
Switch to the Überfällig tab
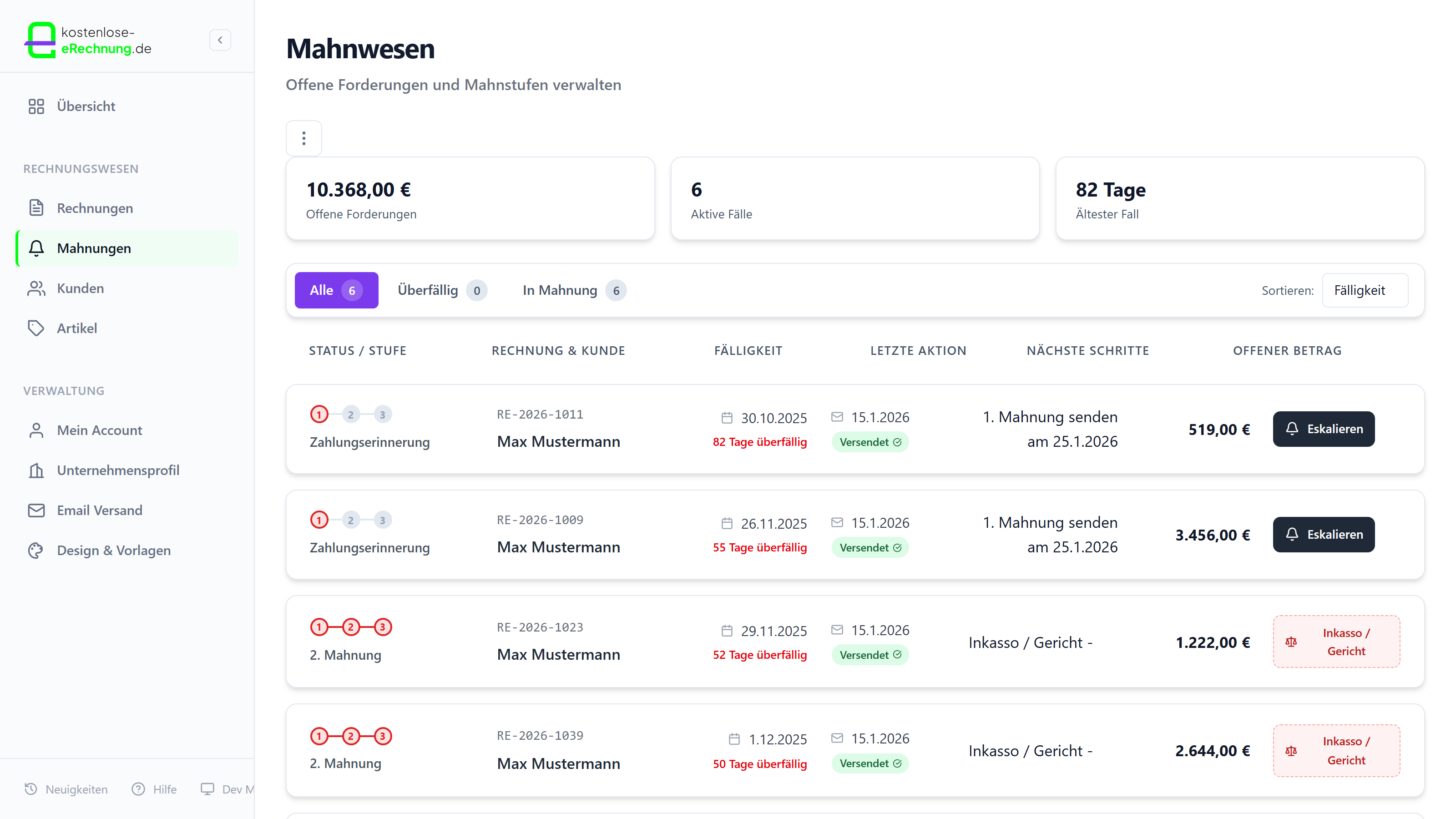(441, 290)
